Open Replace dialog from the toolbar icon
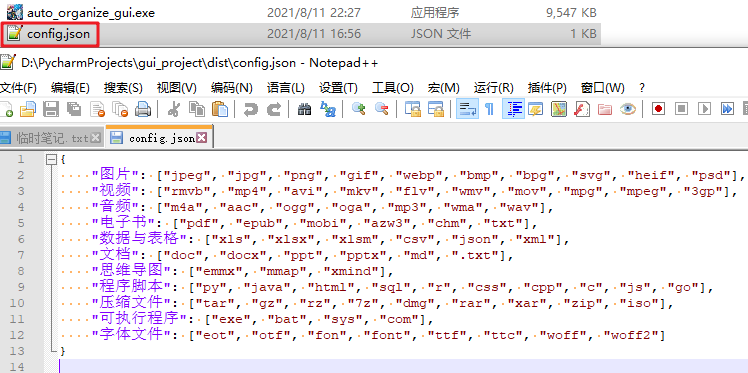 (x=327, y=109)
